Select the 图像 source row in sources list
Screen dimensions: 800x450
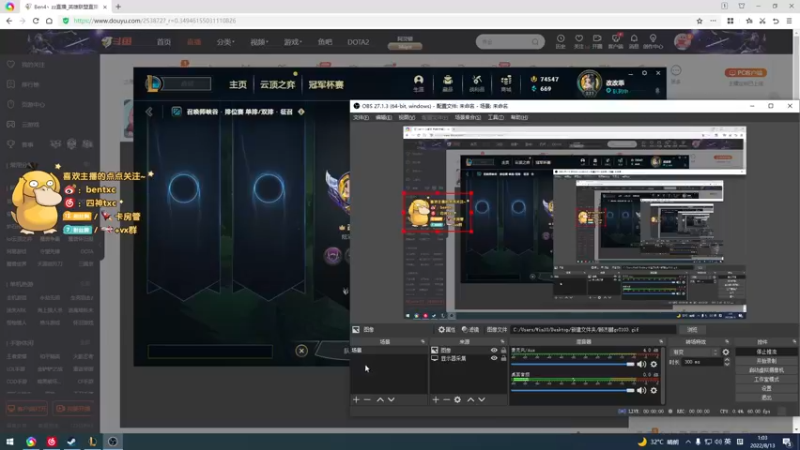tap(469, 351)
